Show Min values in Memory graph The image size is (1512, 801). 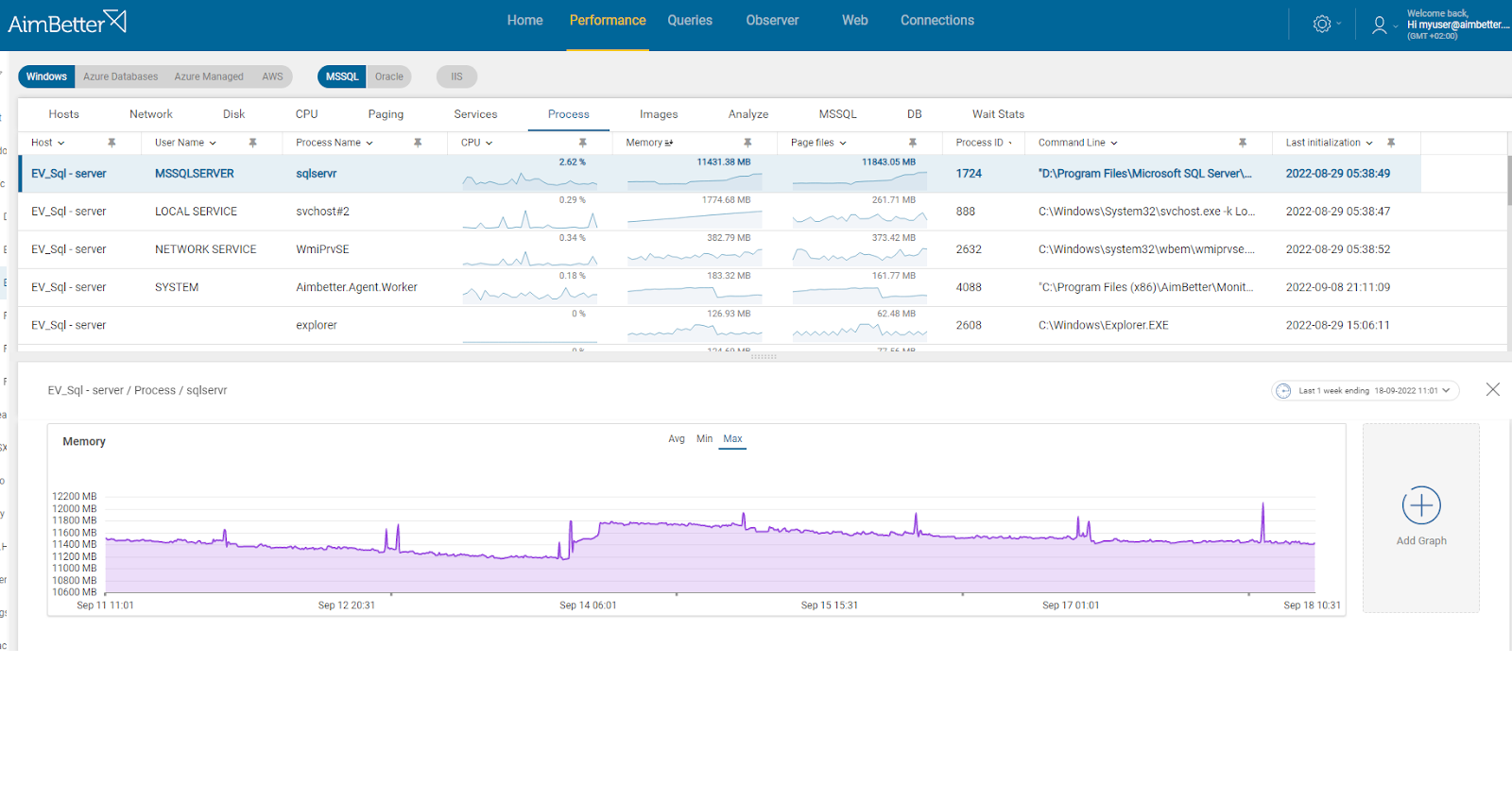[x=705, y=439]
